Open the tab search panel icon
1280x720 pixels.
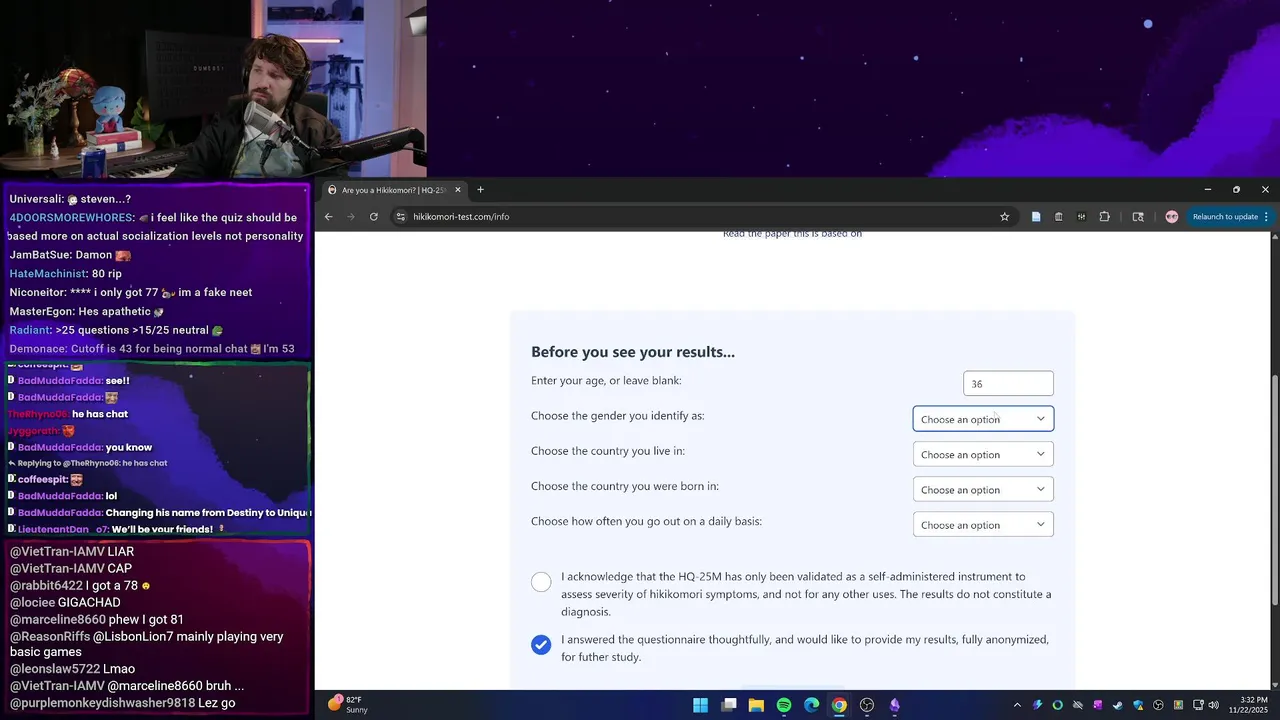tap(1138, 217)
